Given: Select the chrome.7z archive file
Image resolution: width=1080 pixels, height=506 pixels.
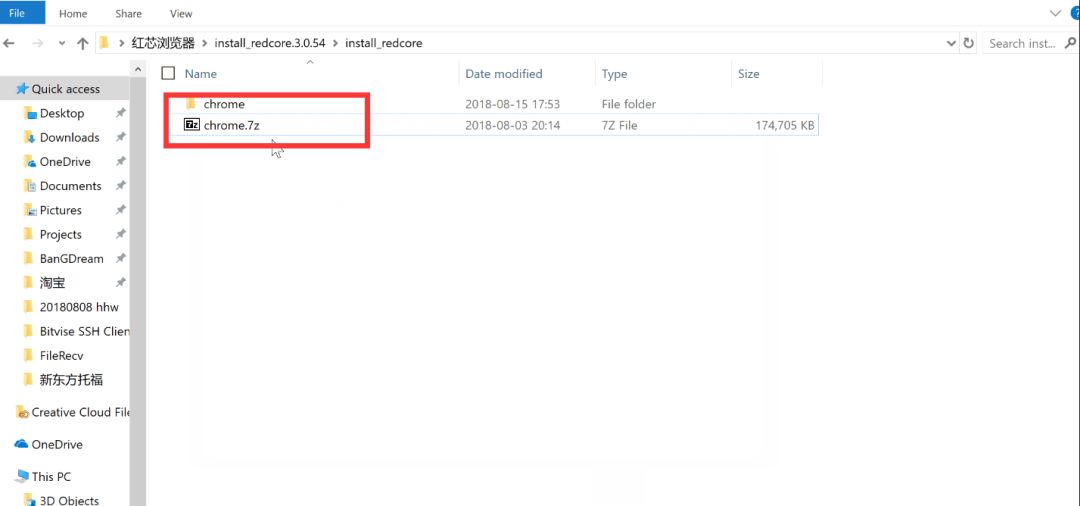Looking at the screenshot, I should pos(231,125).
